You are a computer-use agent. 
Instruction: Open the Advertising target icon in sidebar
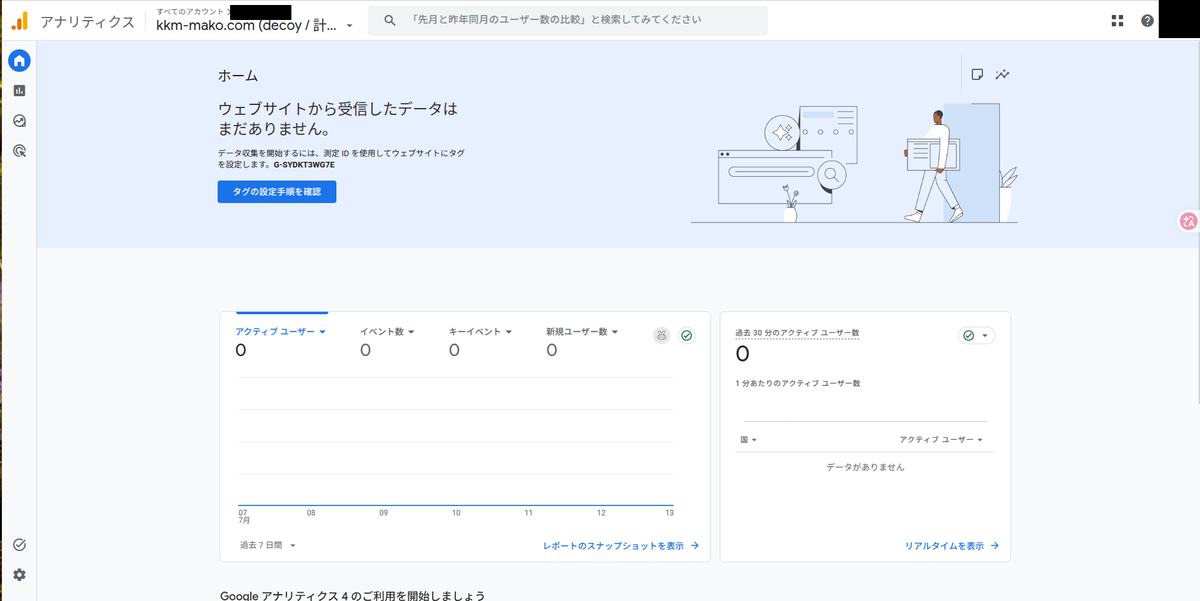(19, 151)
